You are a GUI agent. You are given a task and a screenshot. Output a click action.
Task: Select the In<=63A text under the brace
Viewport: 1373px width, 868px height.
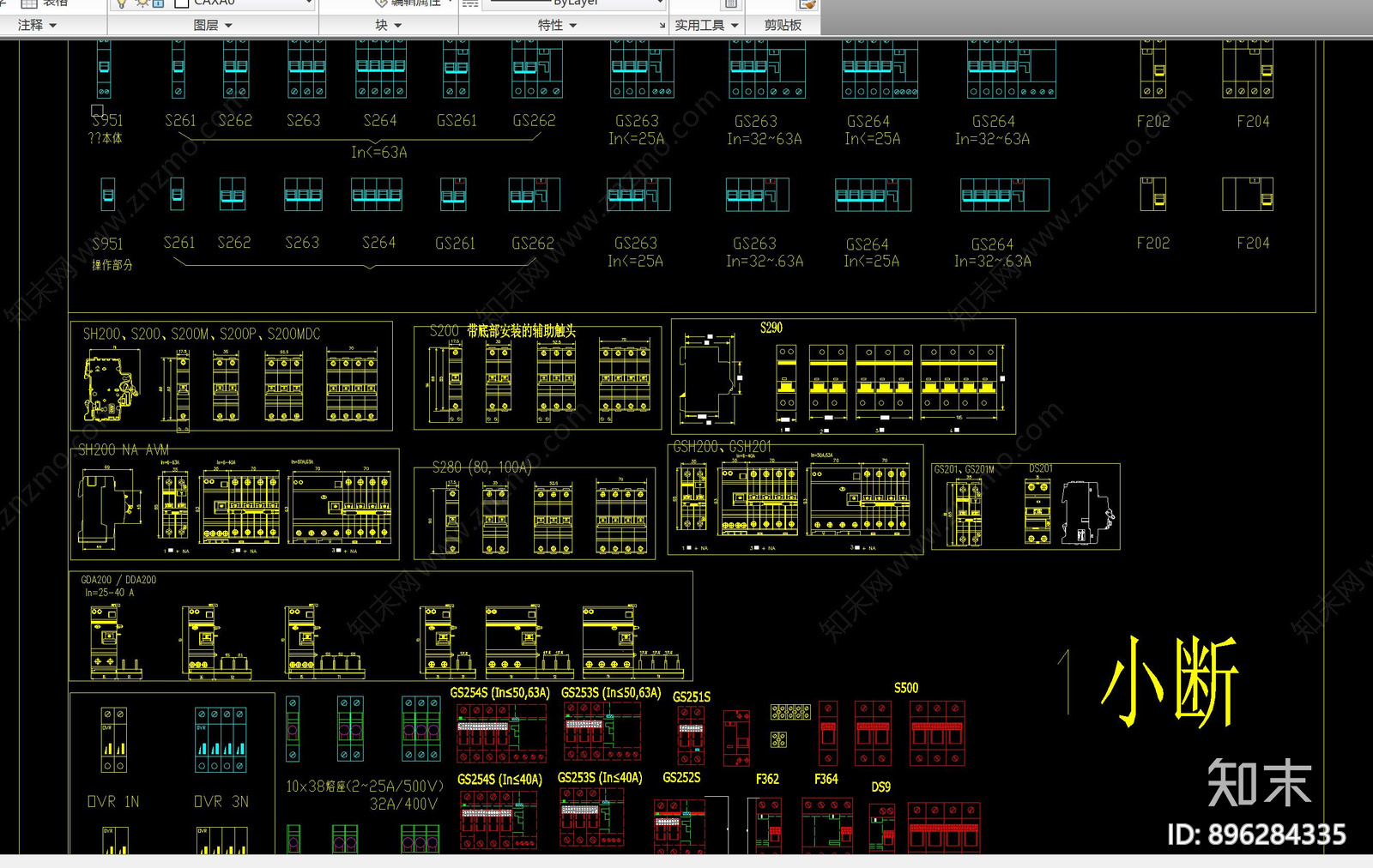coord(379,152)
